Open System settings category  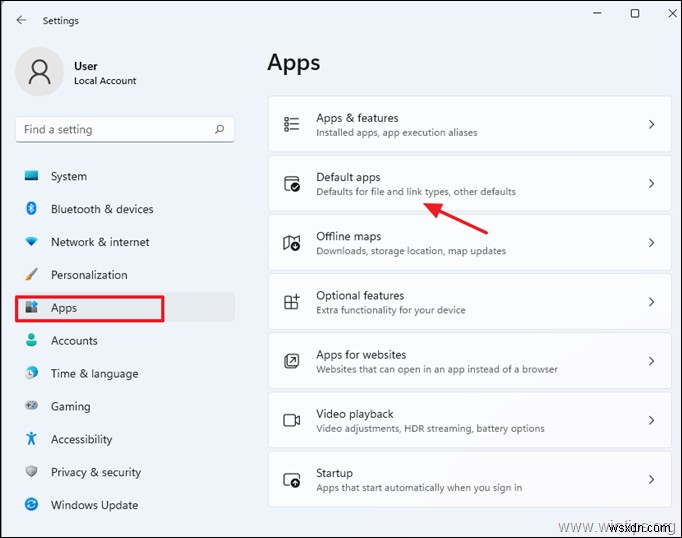tap(125, 176)
